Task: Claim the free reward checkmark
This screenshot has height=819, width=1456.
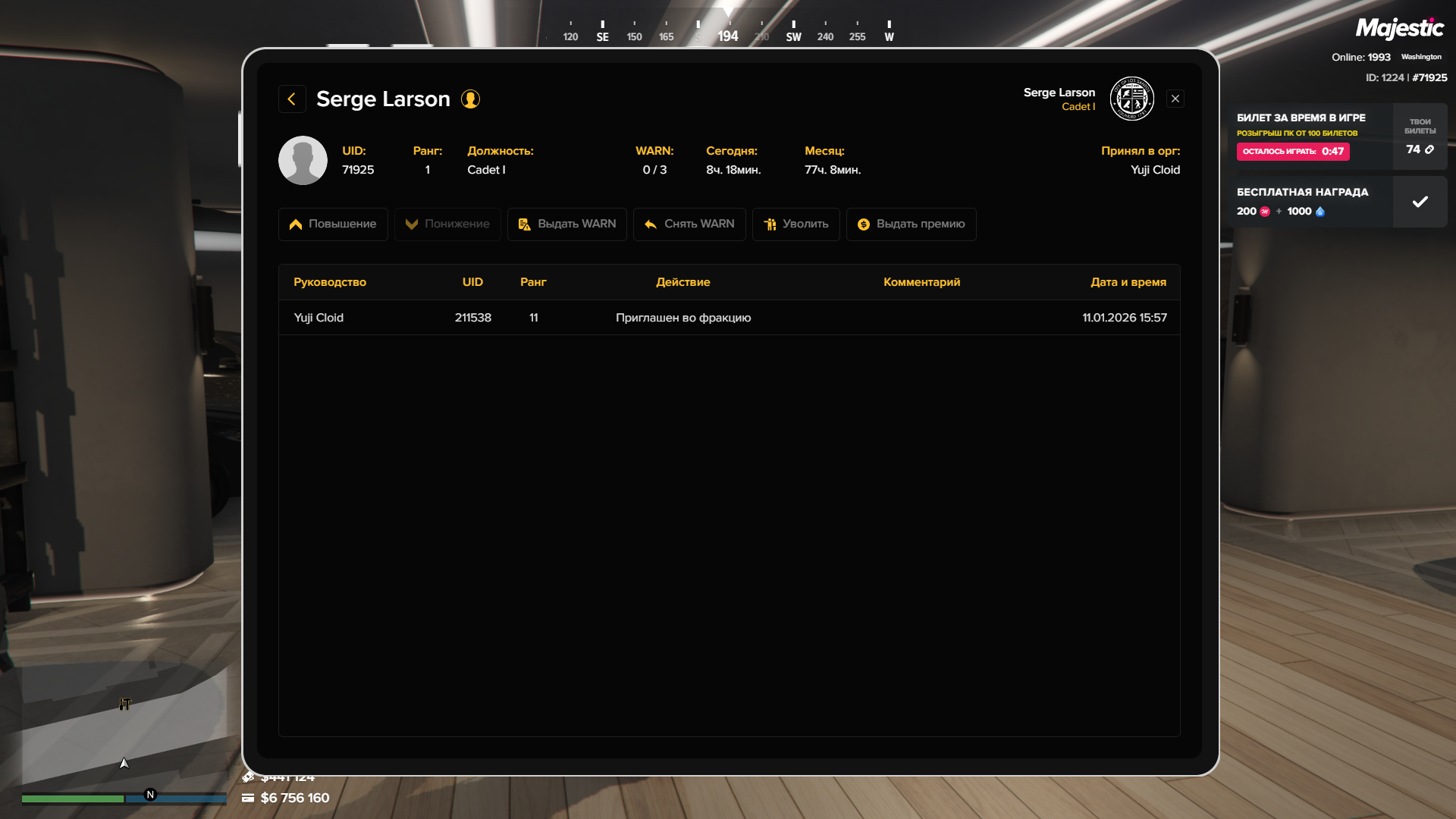Action: [x=1420, y=202]
